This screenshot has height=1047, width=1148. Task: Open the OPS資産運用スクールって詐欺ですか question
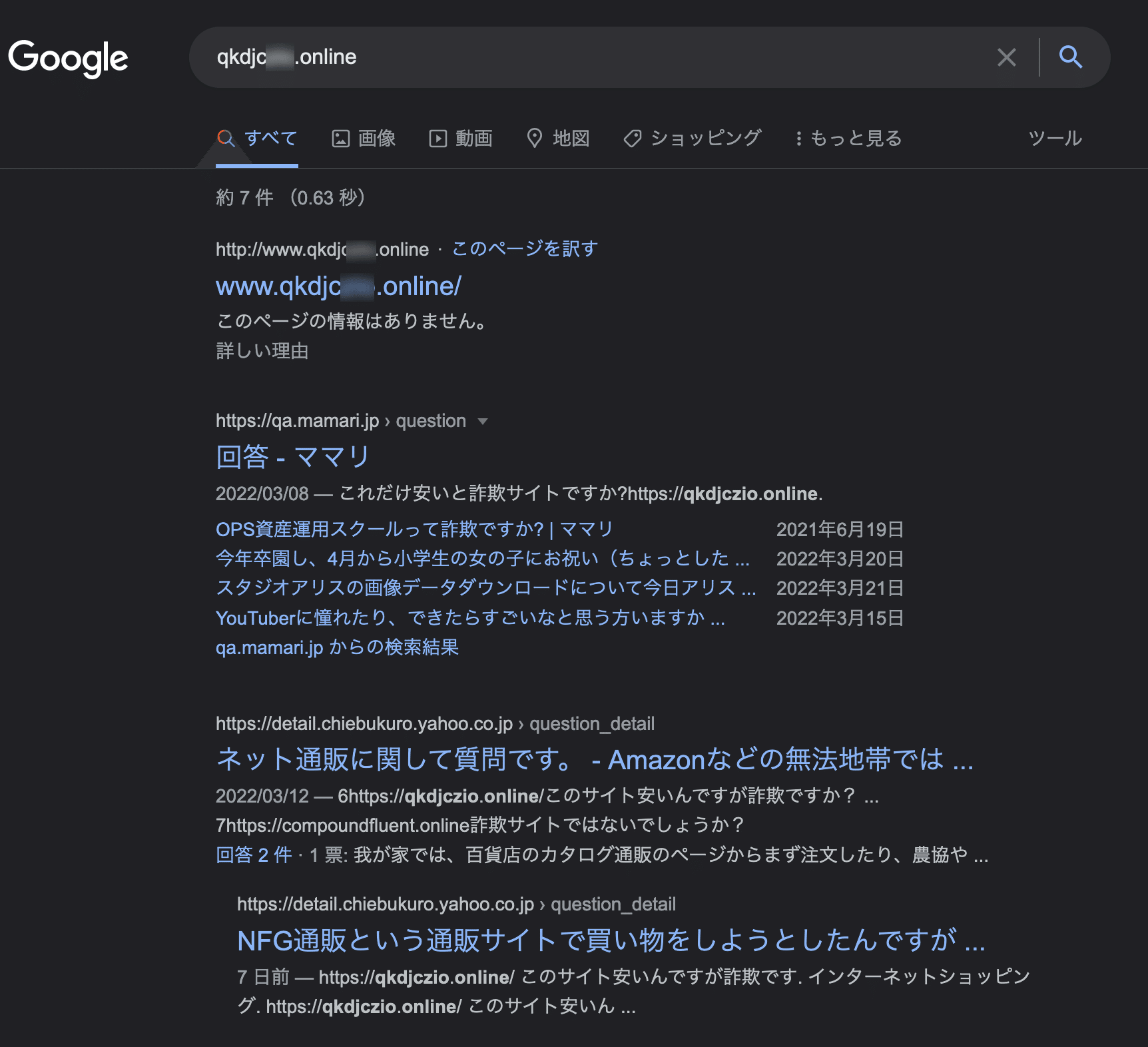click(413, 529)
